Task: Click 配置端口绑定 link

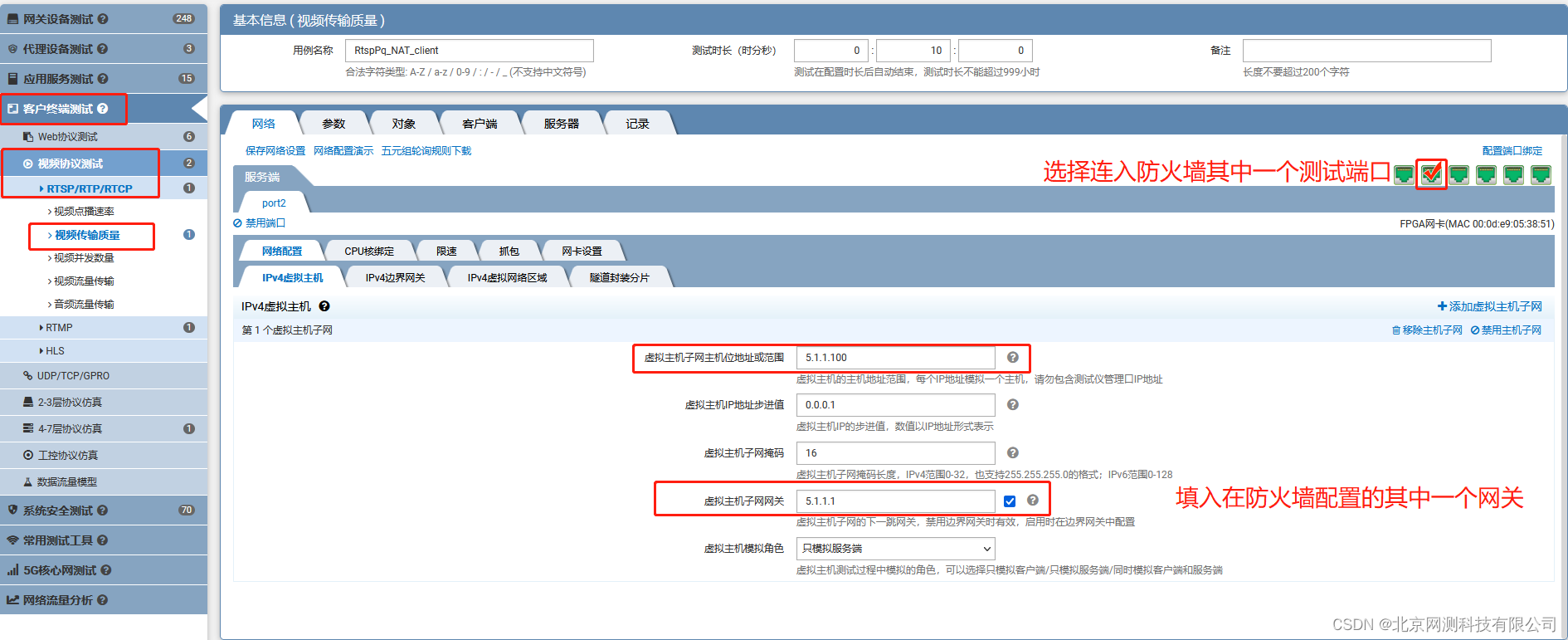Action: click(1512, 151)
